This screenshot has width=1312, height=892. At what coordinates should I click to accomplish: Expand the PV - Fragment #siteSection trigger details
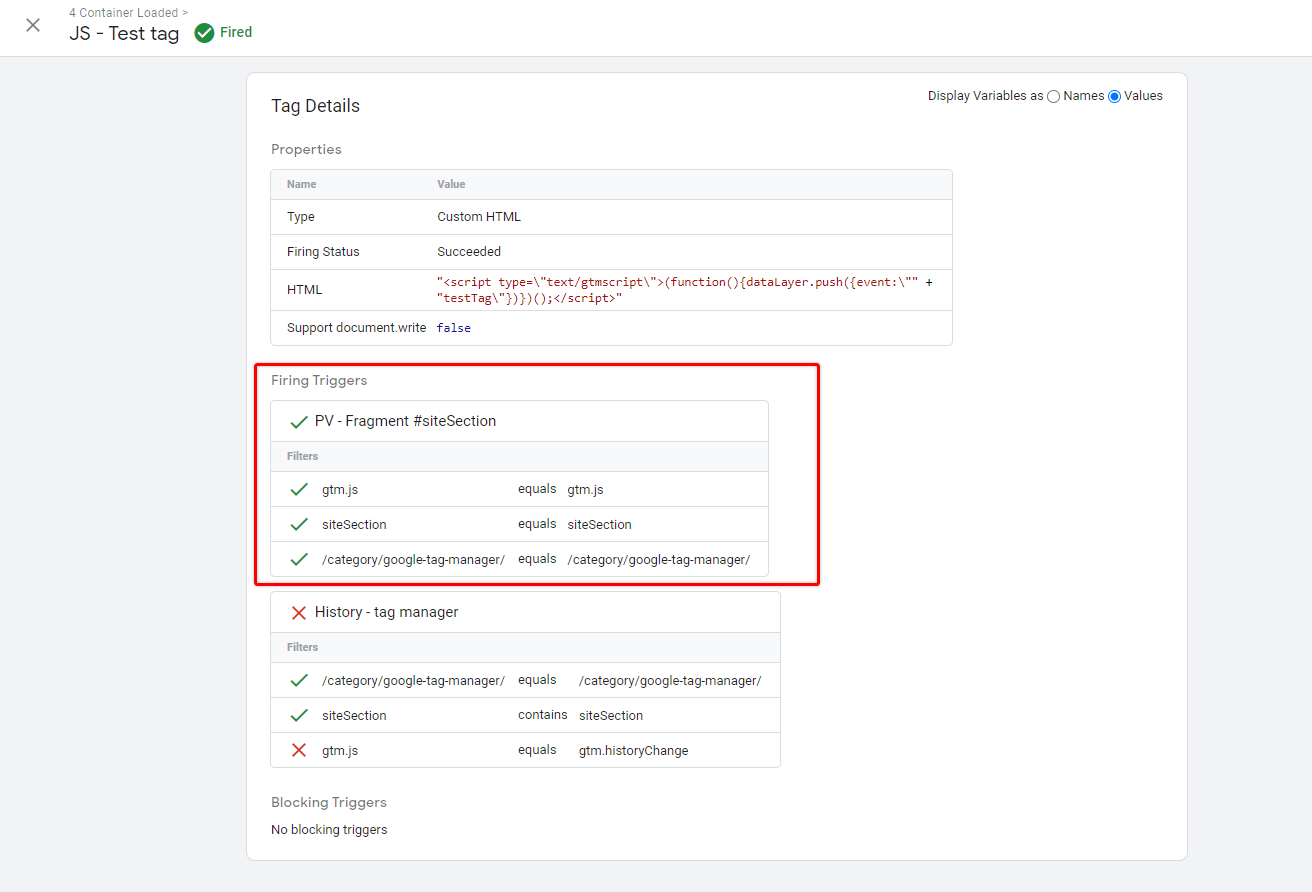point(404,420)
